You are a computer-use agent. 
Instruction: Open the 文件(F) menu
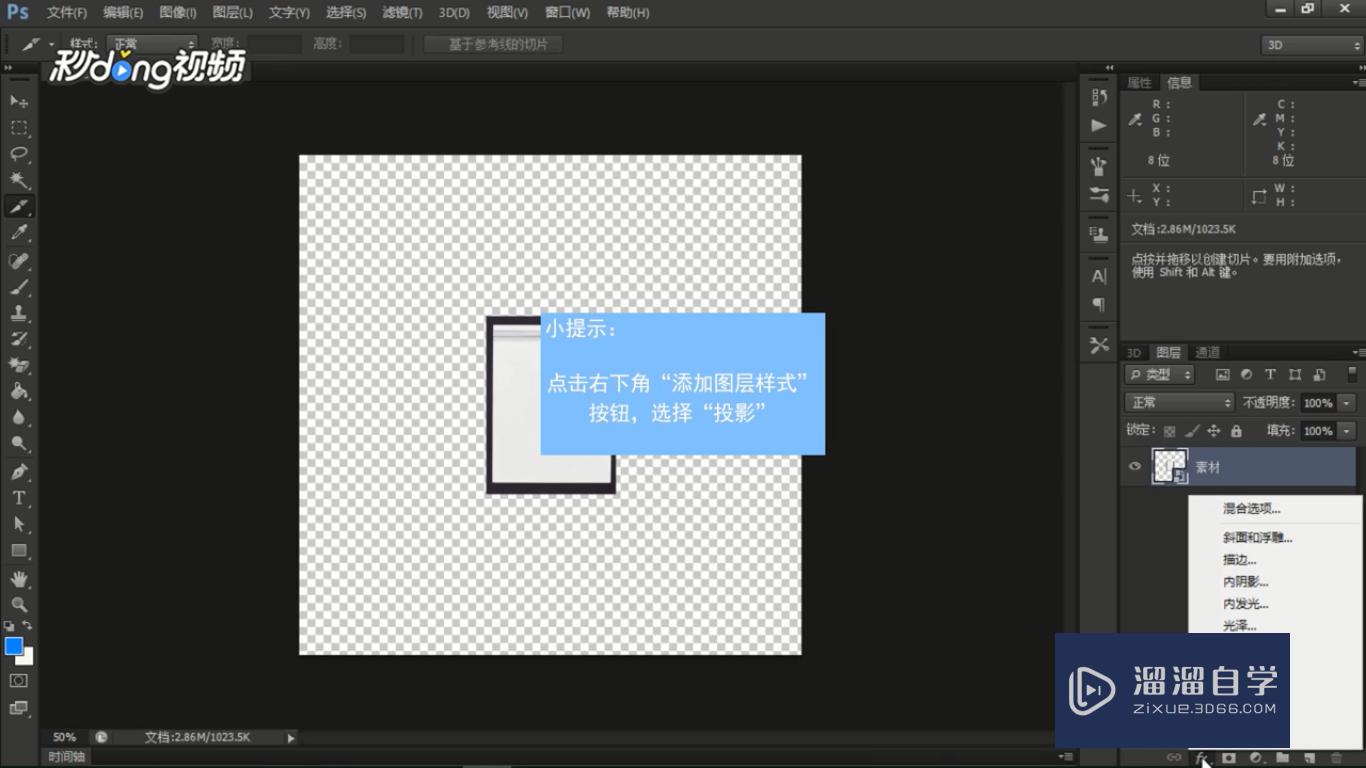click(67, 13)
